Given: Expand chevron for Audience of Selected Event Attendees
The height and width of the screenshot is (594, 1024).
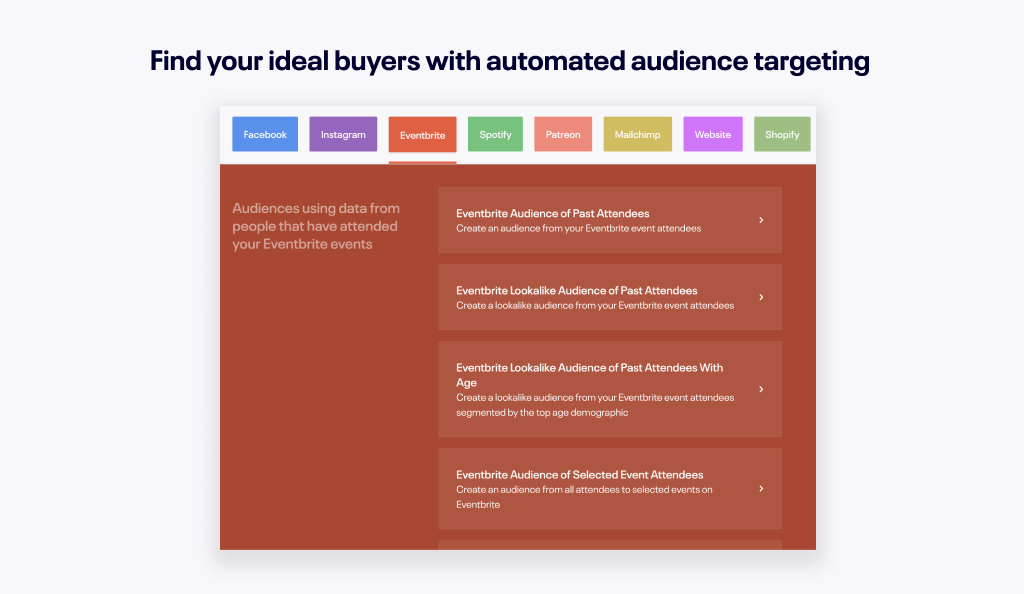Looking at the screenshot, I should coord(761,488).
